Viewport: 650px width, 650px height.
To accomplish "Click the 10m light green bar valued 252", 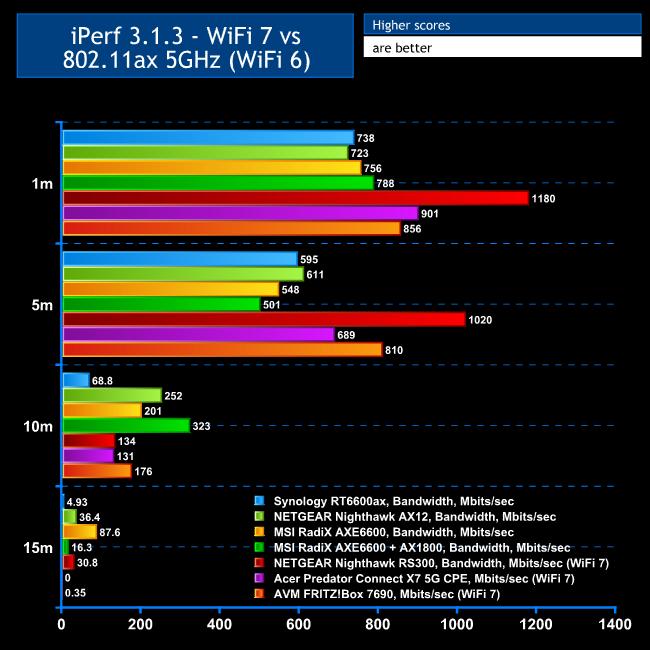I will coord(112,395).
